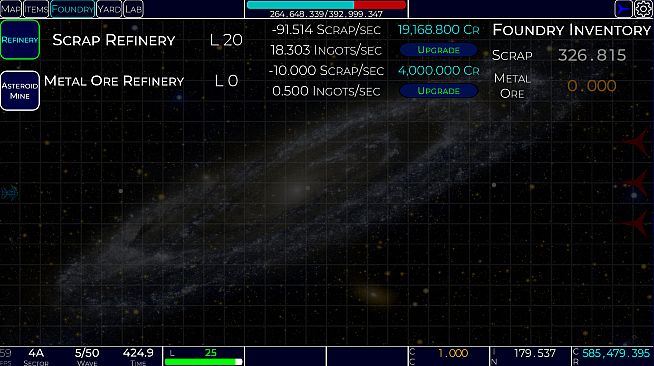Screen dimensions: 654x366
Task: Click the Foundry Inventory heading
Action: coord(571,30)
